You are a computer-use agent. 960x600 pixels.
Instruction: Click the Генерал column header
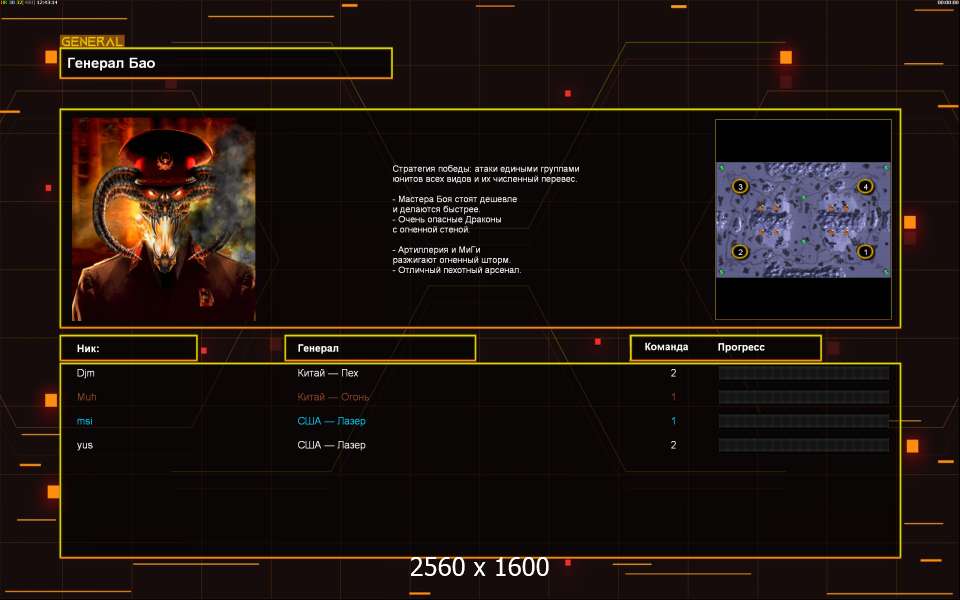pos(380,348)
